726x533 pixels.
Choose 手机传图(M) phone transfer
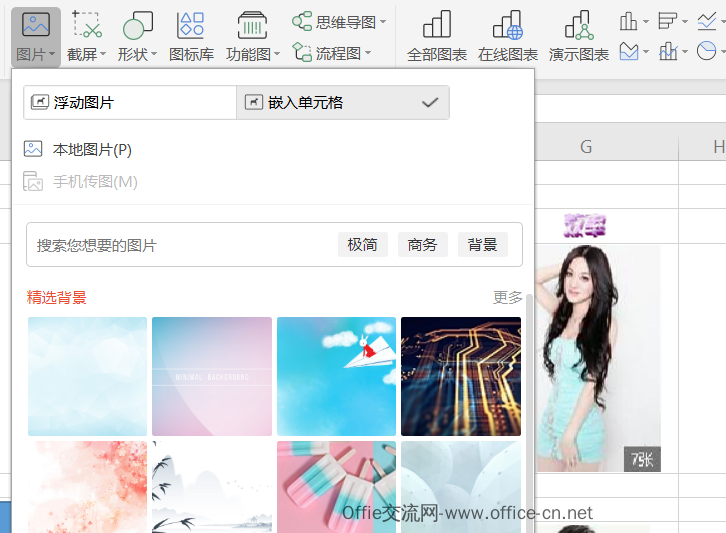tap(81, 182)
